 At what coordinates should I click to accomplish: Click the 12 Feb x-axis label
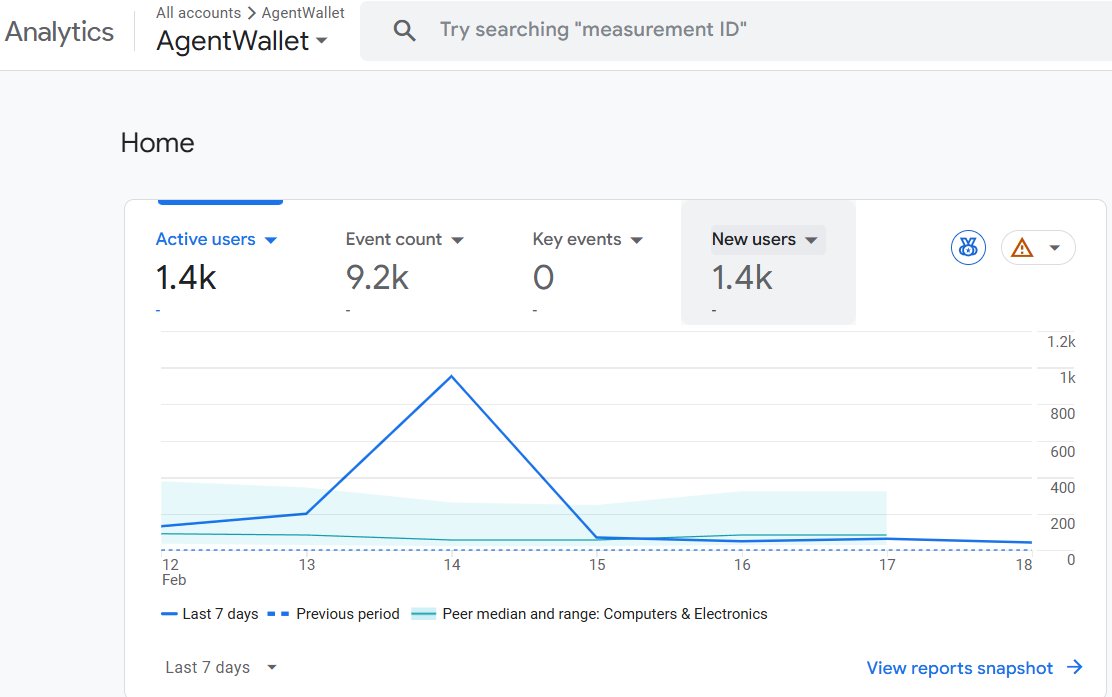click(173, 572)
